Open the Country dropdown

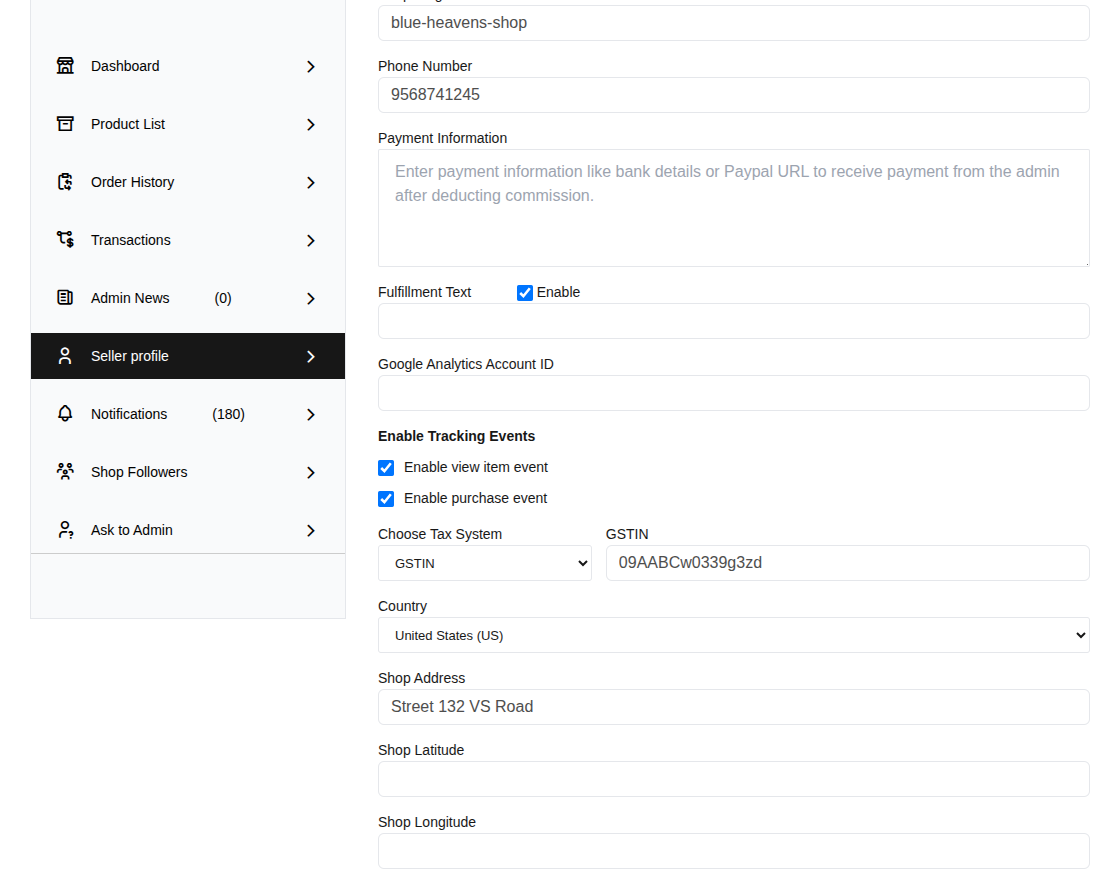coord(733,634)
